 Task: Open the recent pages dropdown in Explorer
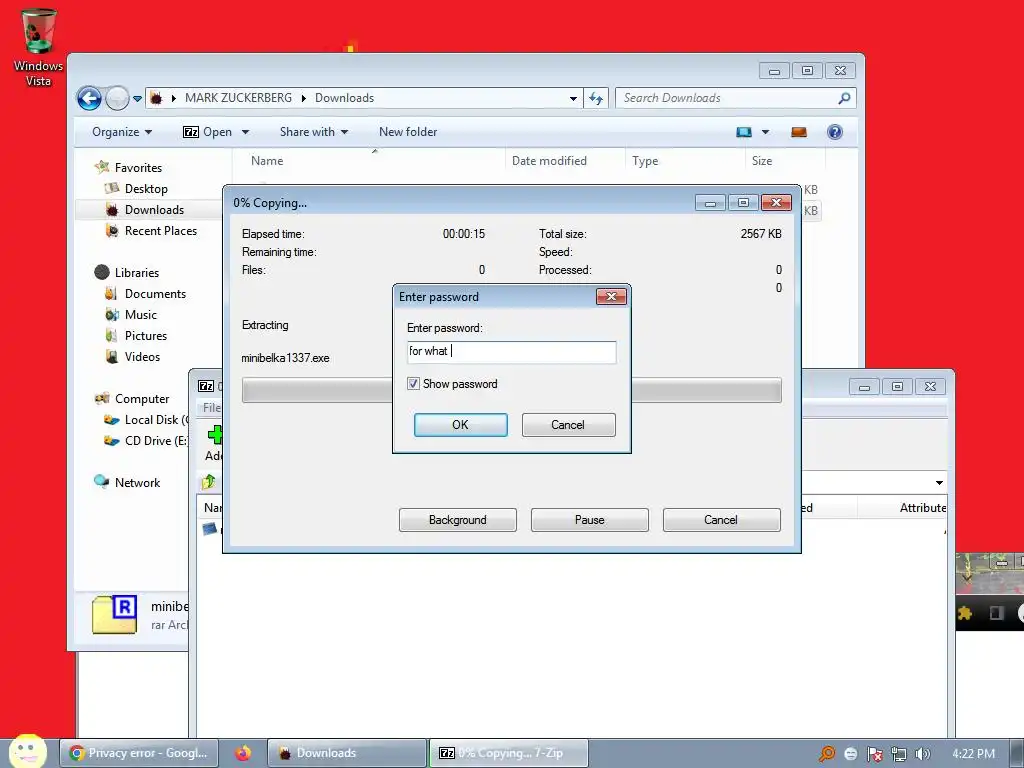[x=137, y=99]
